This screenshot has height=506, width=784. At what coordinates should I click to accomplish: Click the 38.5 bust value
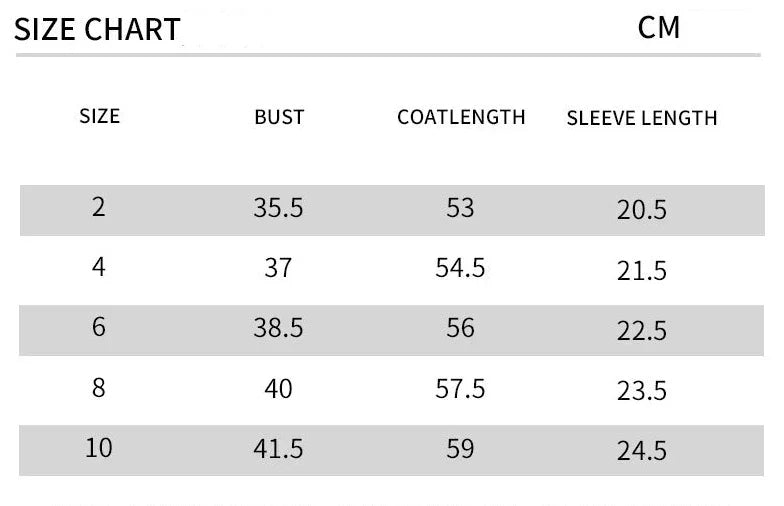[278, 328]
